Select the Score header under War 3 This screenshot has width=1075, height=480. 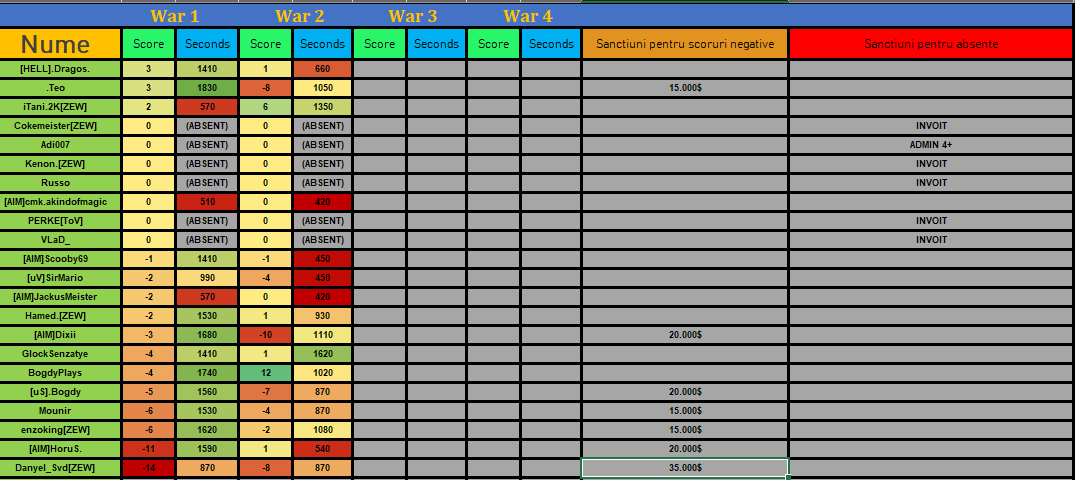pyautogui.click(x=380, y=44)
